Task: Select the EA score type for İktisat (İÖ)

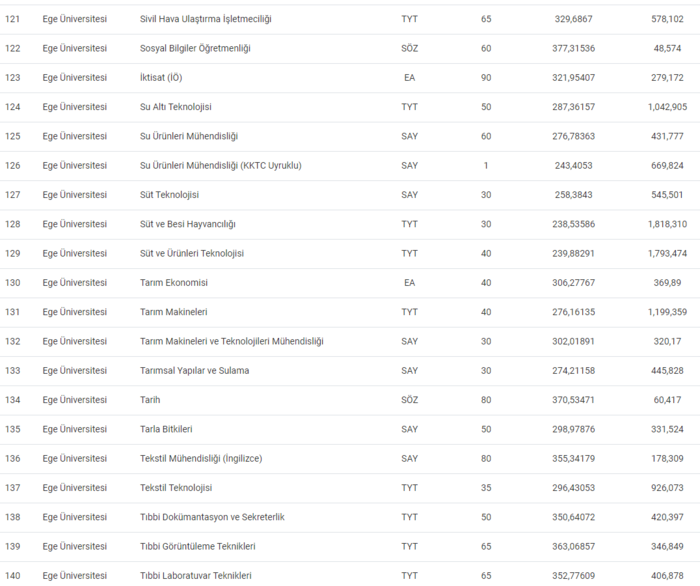Action: coord(409,77)
